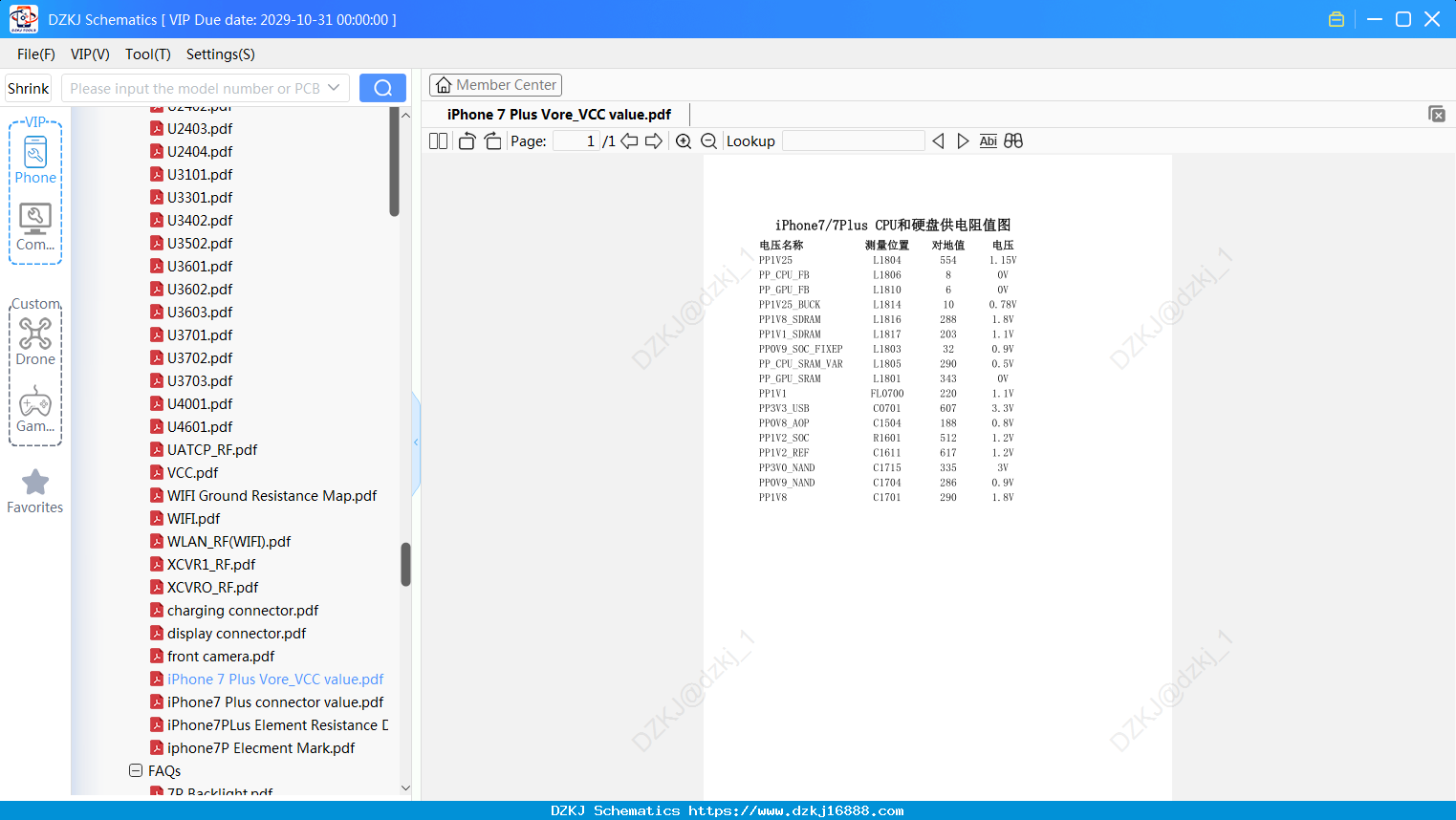Screen dimensions: 1456x820
Task: Open the Computer category icon
Action: pos(35,227)
